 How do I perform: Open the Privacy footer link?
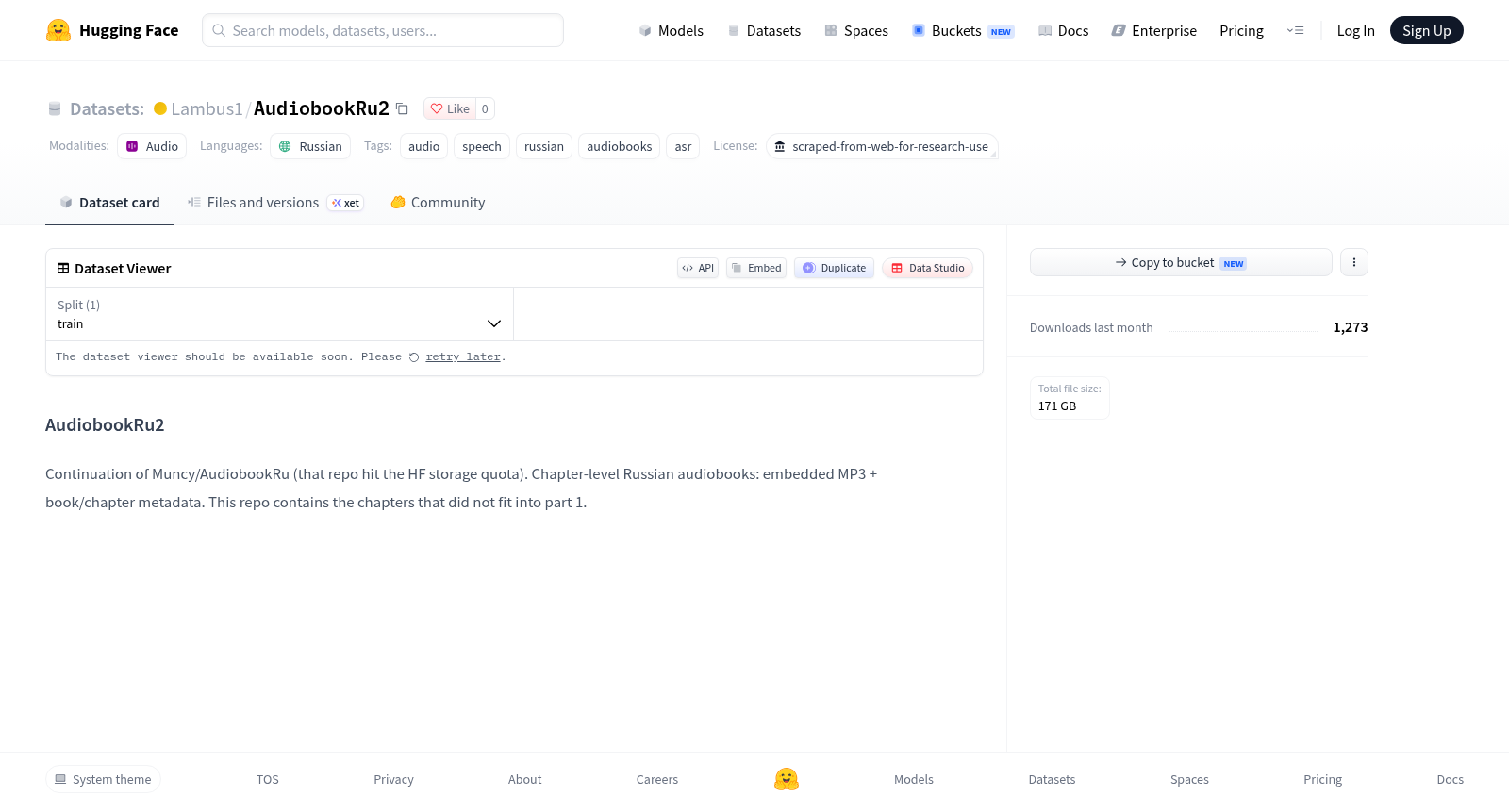pyautogui.click(x=393, y=779)
